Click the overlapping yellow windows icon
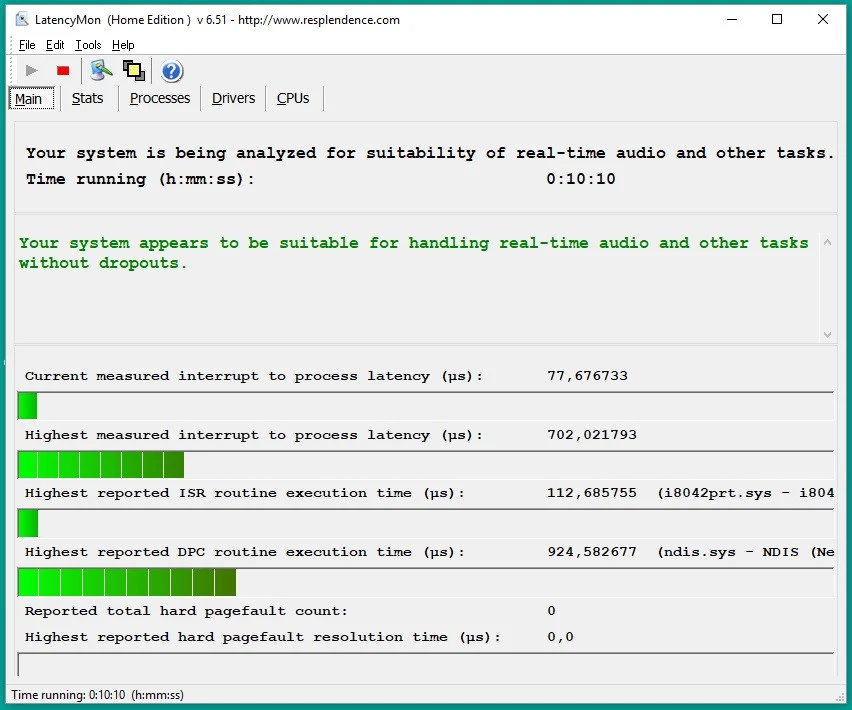This screenshot has width=852, height=710. (133, 70)
